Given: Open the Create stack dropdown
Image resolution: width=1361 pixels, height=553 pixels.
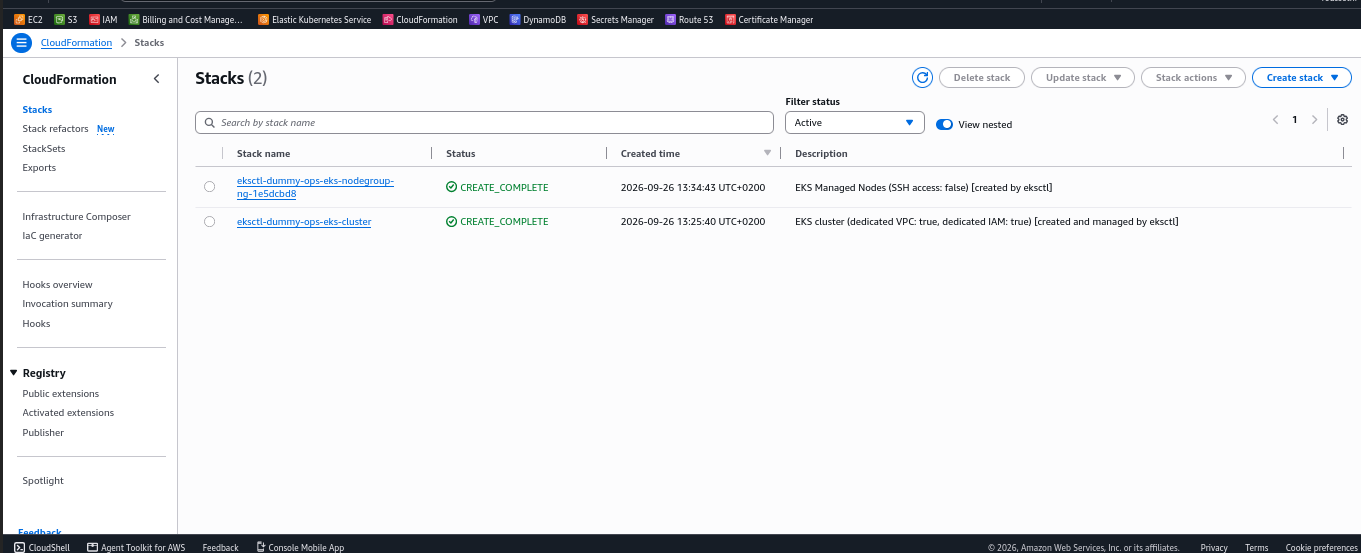Looking at the screenshot, I should click(1301, 77).
